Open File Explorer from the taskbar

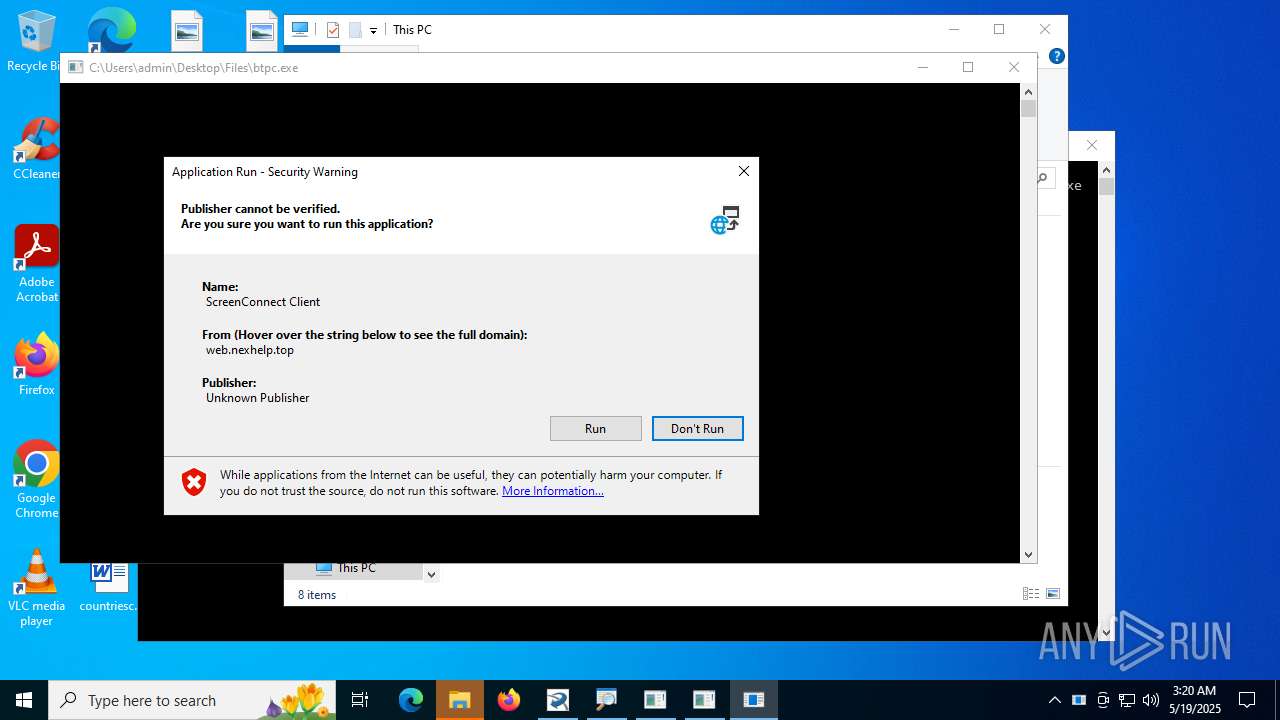pyautogui.click(x=460, y=700)
